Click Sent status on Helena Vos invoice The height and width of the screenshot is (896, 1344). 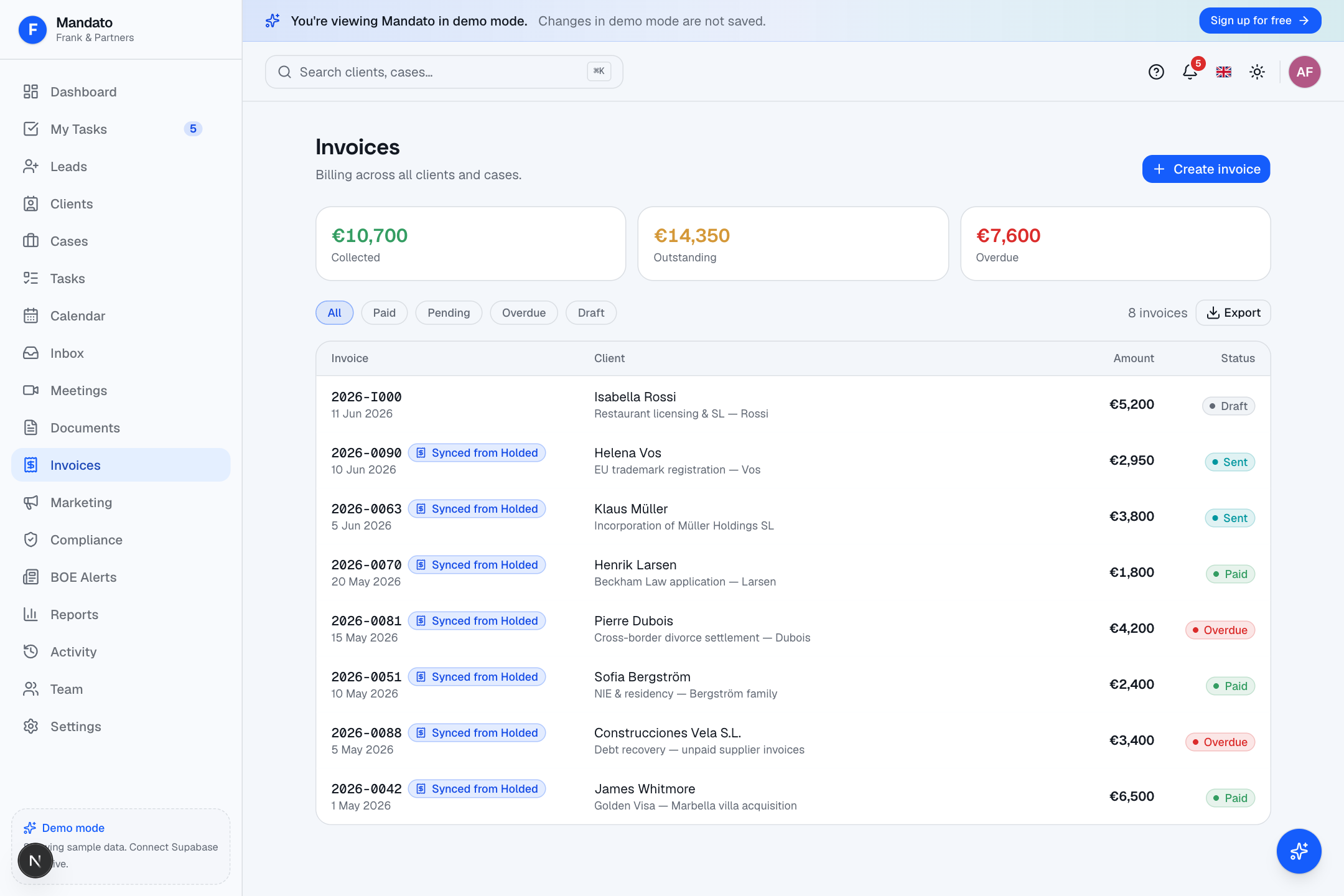pos(1230,462)
